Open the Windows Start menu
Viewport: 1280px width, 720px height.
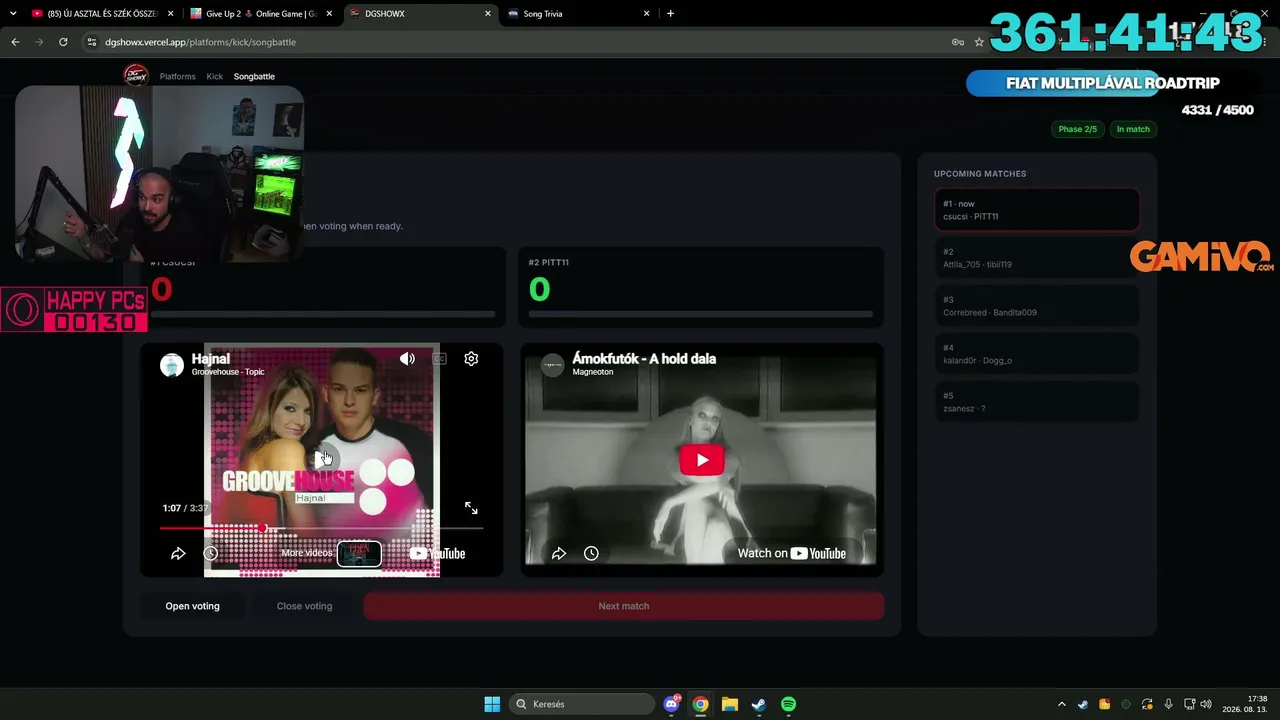point(492,704)
